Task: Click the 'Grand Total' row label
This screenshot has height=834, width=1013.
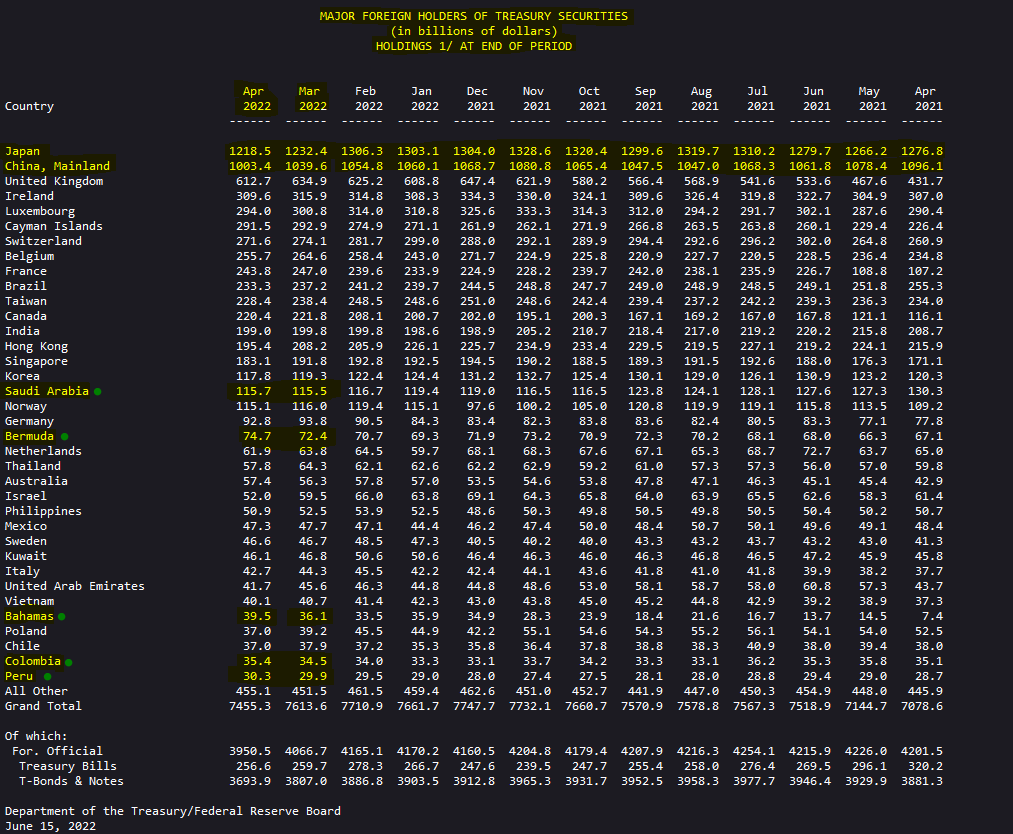Action: (43, 706)
